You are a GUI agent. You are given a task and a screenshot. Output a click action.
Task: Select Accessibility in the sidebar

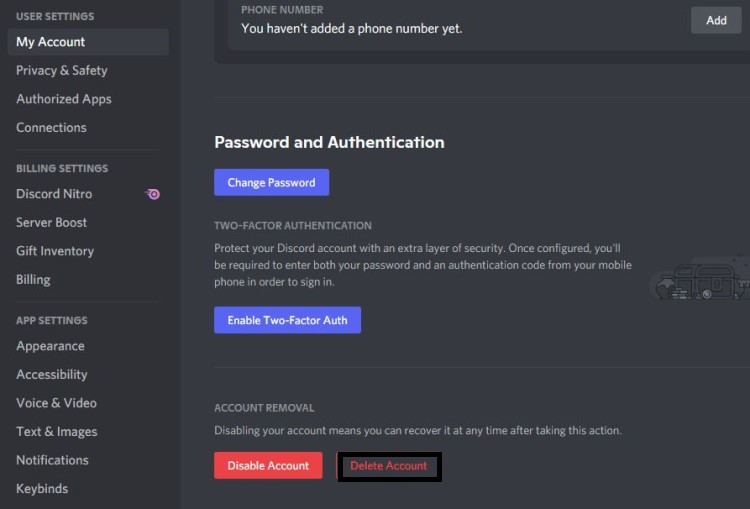[x=52, y=374]
